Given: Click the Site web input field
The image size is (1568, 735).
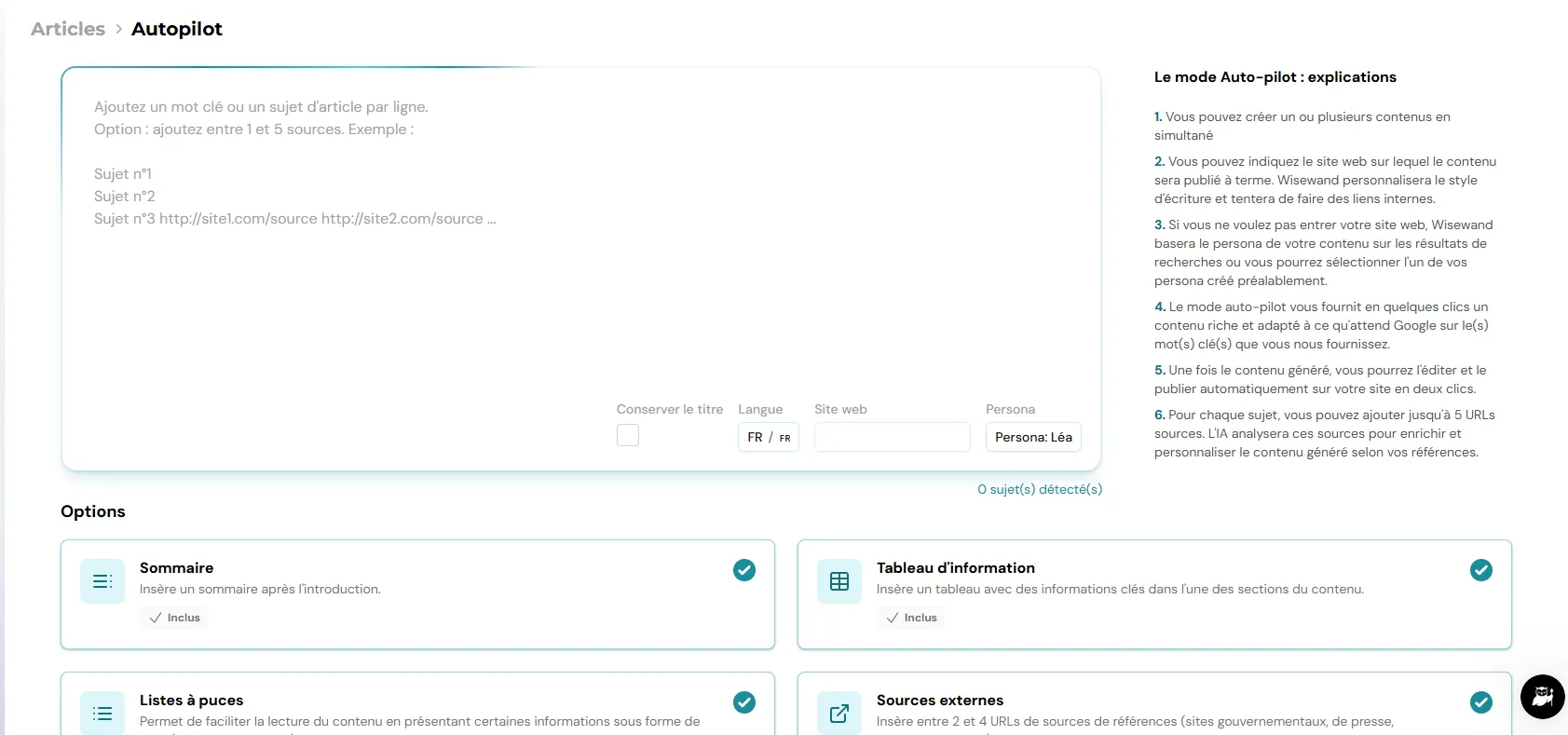Looking at the screenshot, I should [893, 437].
